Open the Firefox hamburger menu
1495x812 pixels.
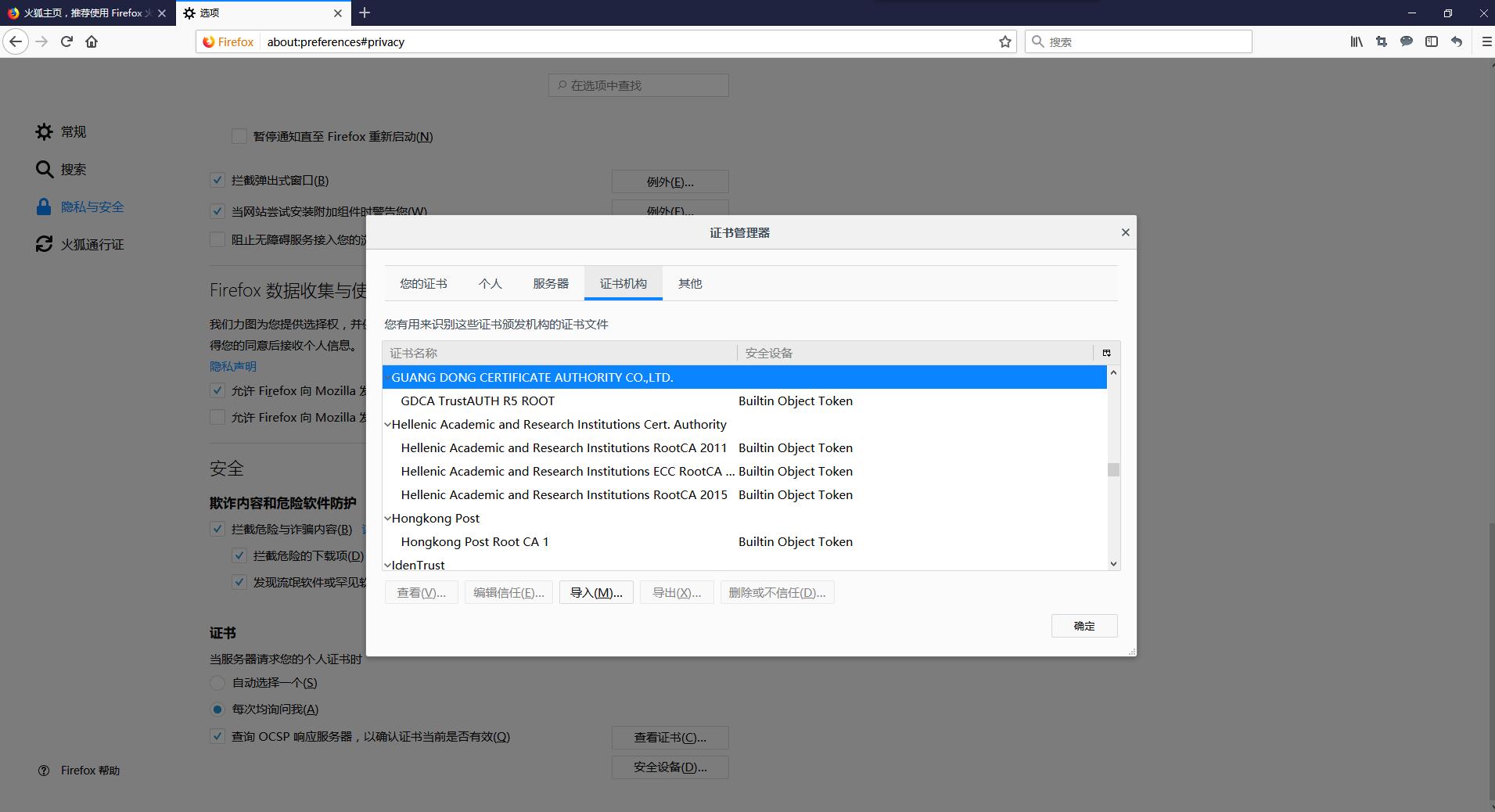coord(1486,41)
